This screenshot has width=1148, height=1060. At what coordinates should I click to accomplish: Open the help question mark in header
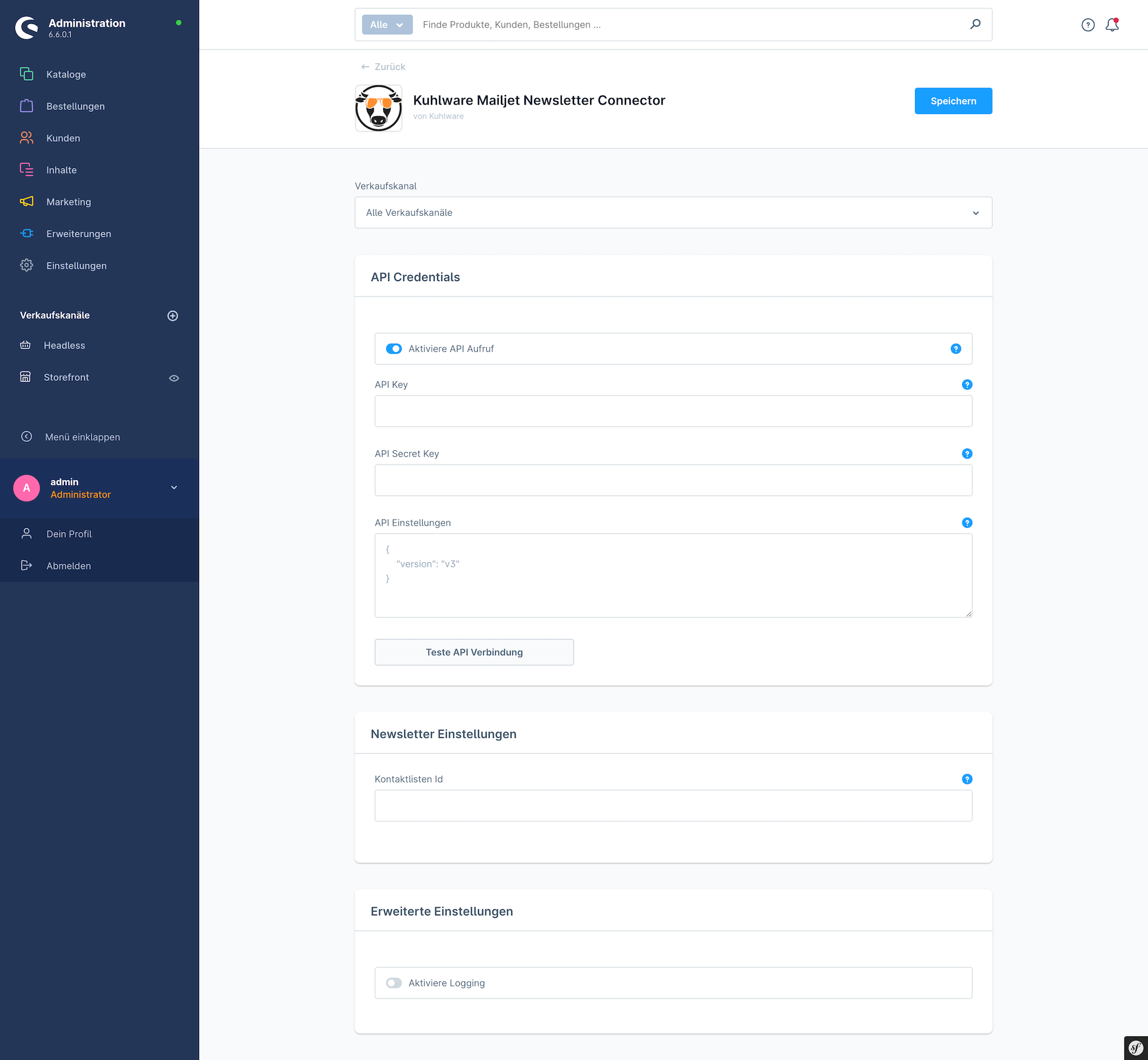[1088, 25]
